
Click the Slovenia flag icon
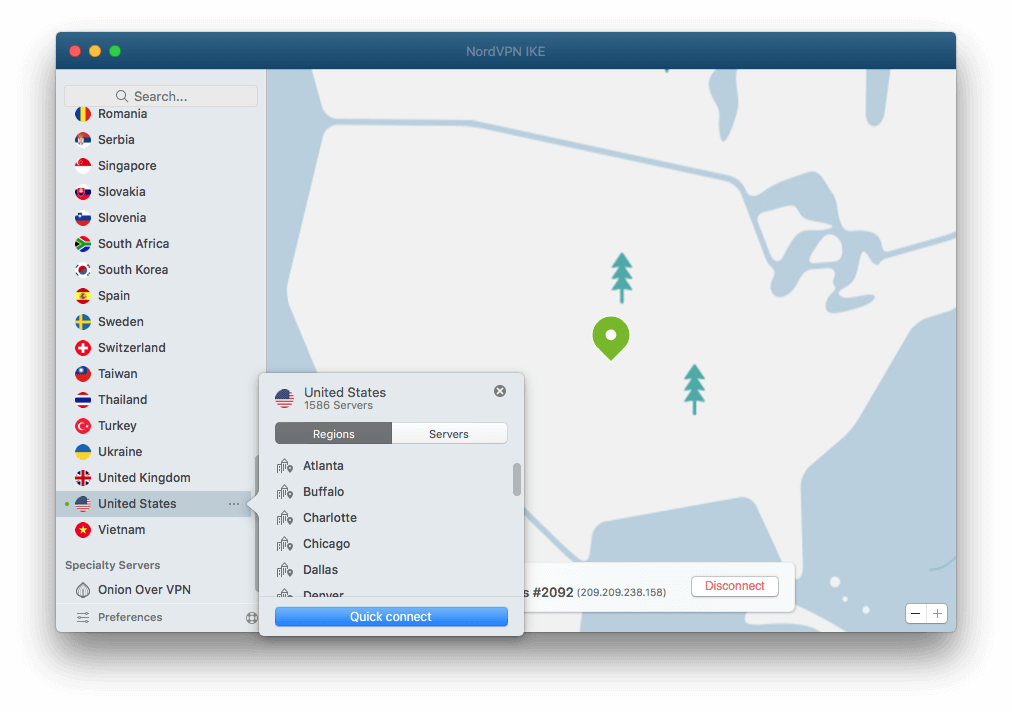point(83,218)
